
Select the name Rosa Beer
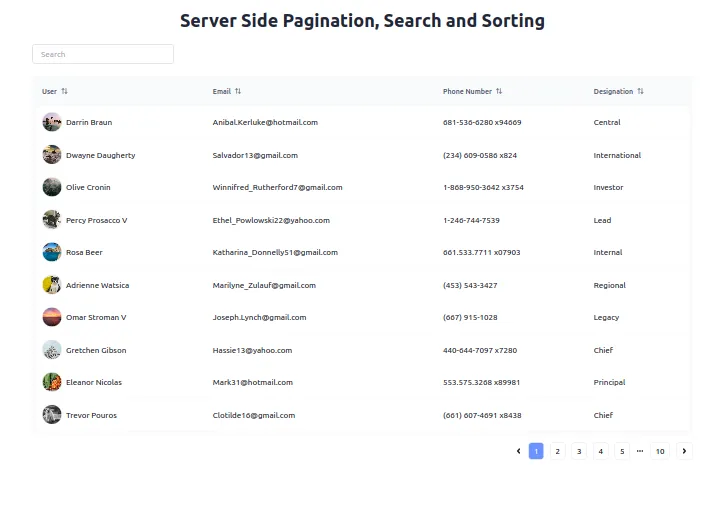84,253
